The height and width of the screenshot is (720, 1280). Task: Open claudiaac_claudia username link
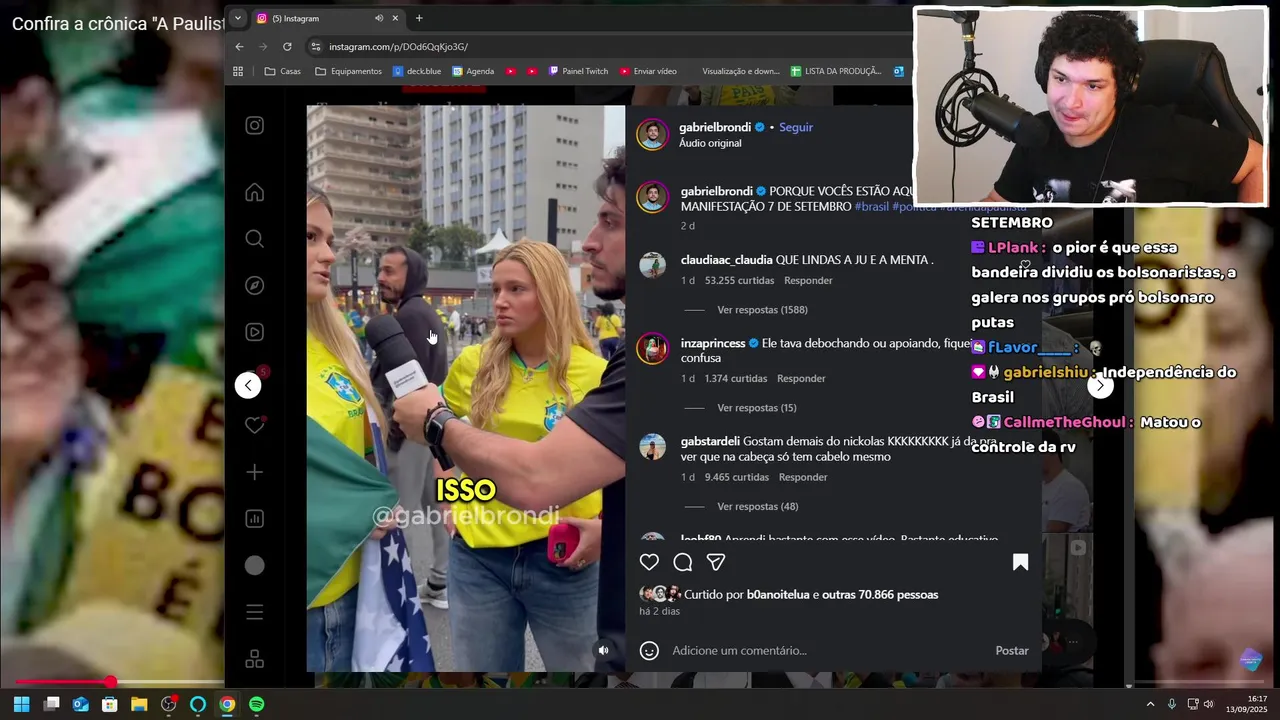(x=726, y=260)
